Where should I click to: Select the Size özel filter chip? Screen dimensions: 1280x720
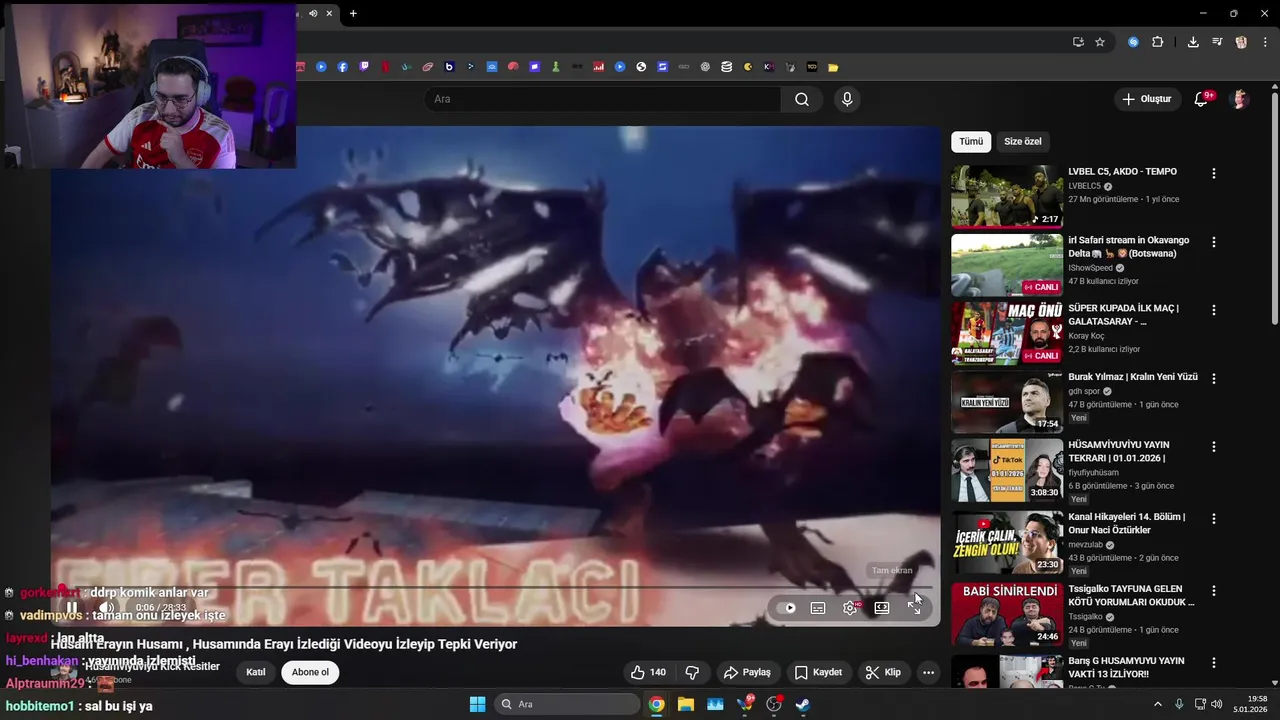1023,142
